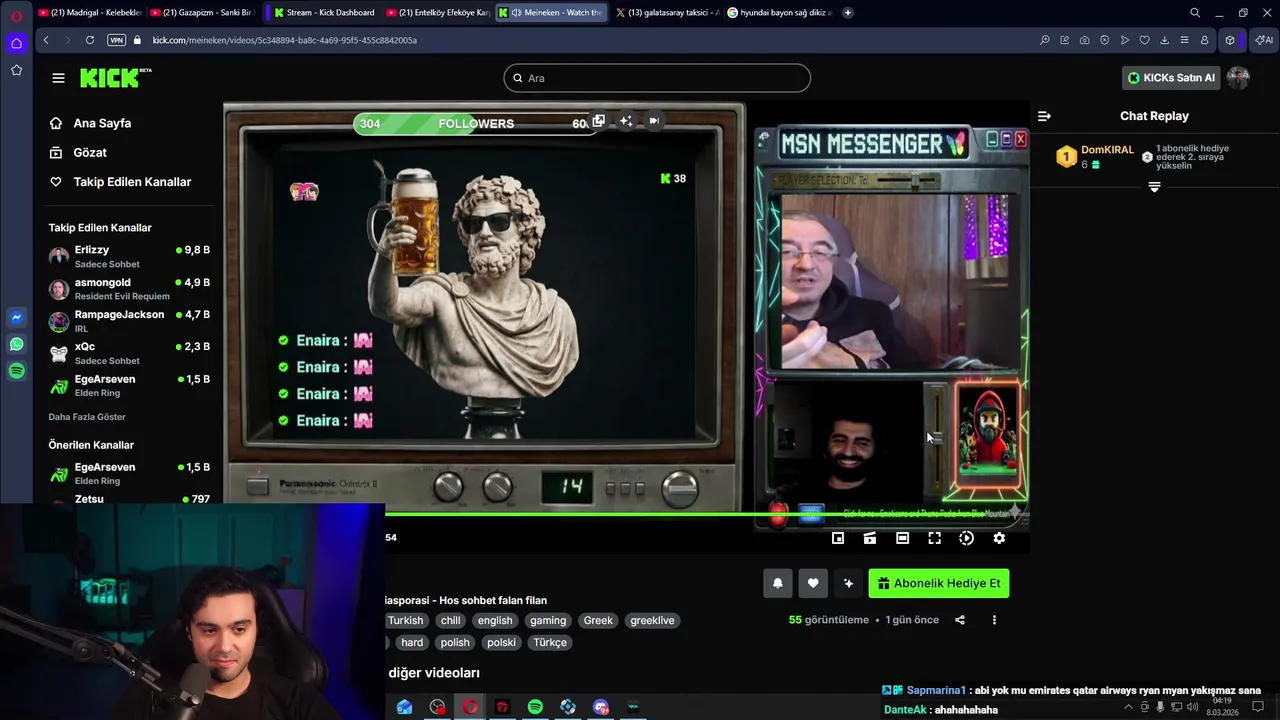Expand the chat leaderboard arrow

coord(1154,187)
